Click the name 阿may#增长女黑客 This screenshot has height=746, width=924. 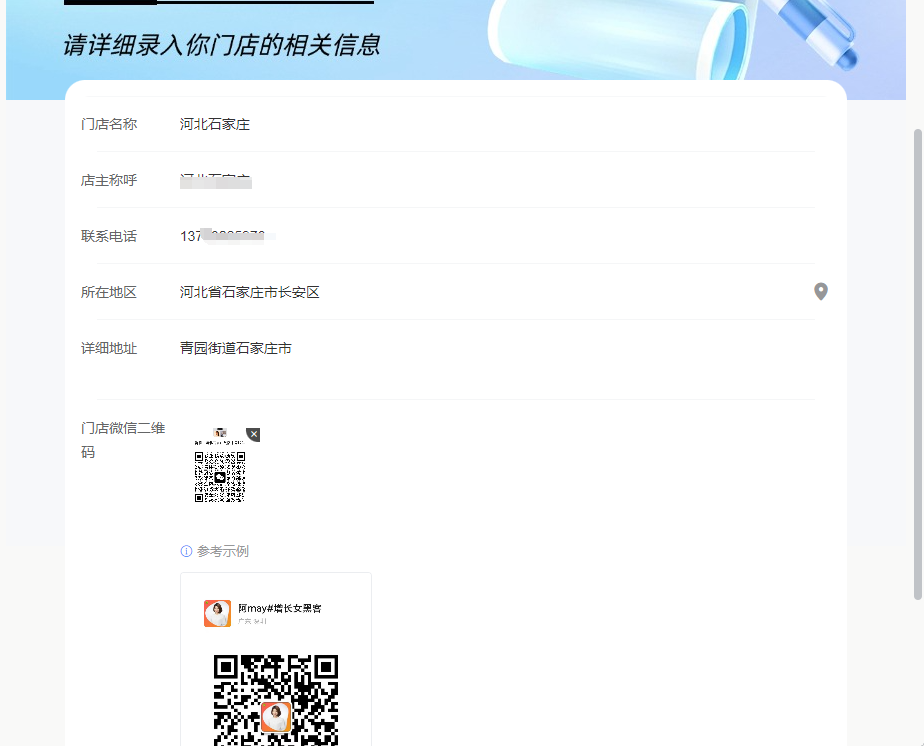tap(280, 608)
